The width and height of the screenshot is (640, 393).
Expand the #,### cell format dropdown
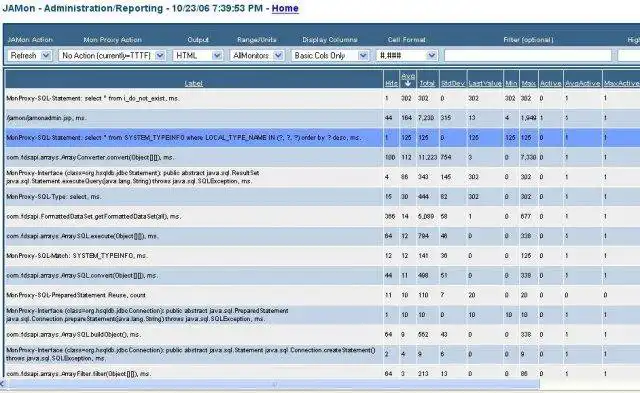pyautogui.click(x=407, y=56)
